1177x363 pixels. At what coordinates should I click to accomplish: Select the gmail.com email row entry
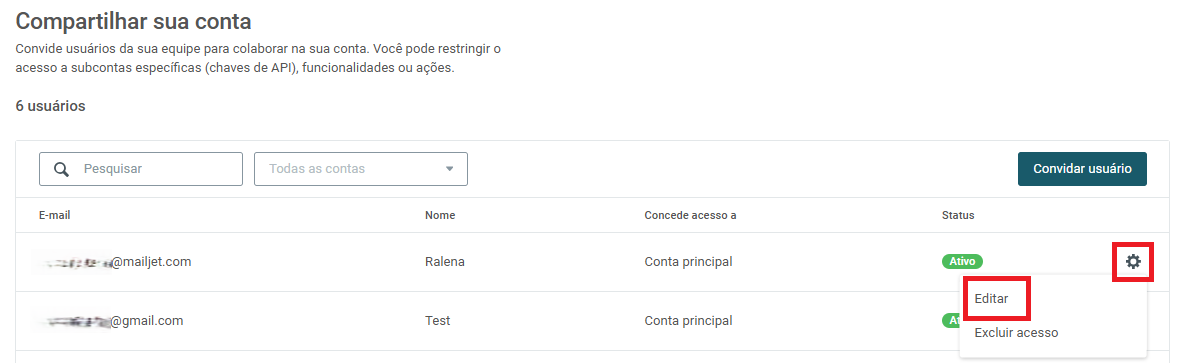[x=111, y=320]
